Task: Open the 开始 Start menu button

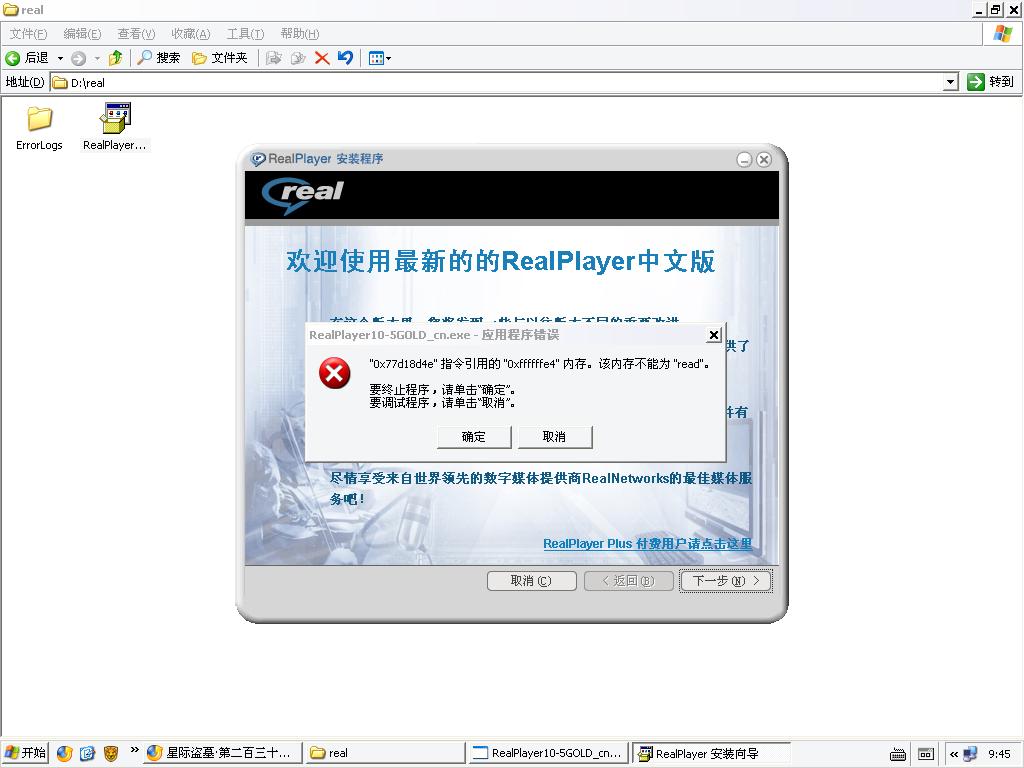Action: [25, 753]
